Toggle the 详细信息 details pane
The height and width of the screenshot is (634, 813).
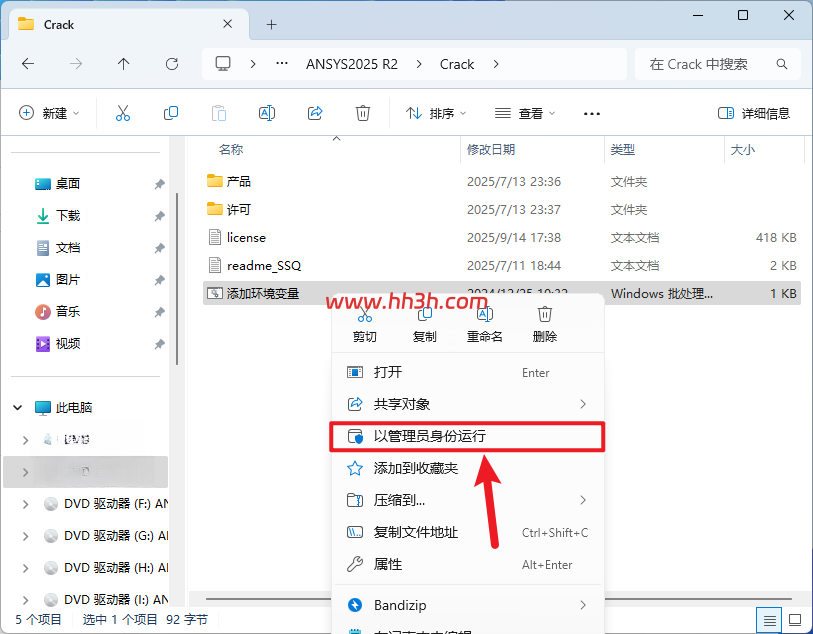(753, 113)
